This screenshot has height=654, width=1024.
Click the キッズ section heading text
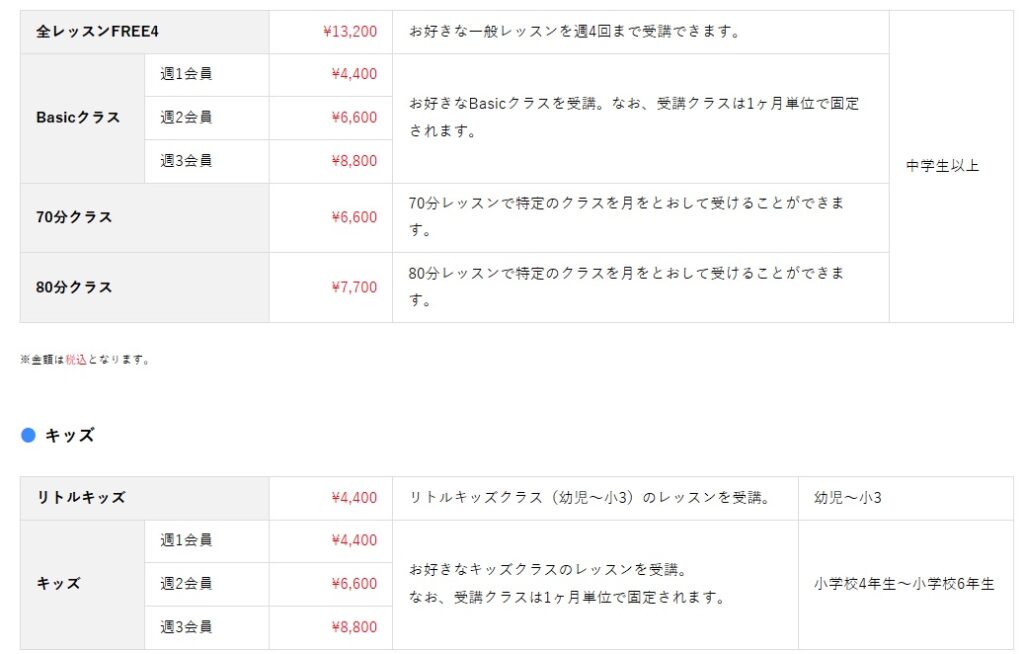tap(70, 435)
